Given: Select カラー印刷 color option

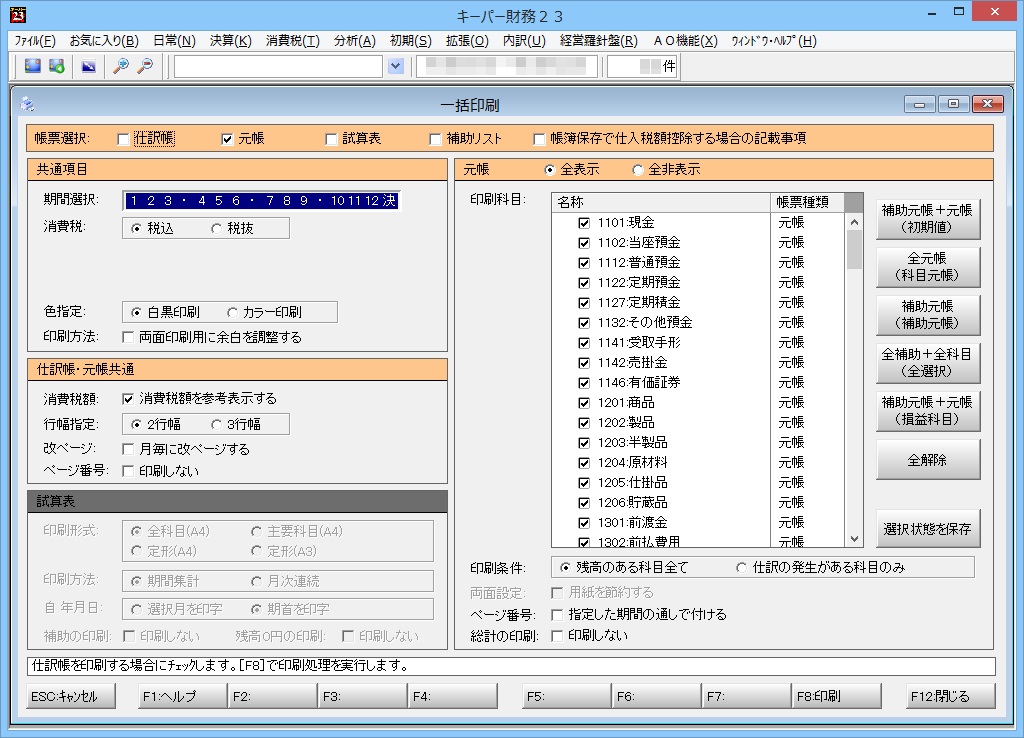Looking at the screenshot, I should (x=232, y=313).
